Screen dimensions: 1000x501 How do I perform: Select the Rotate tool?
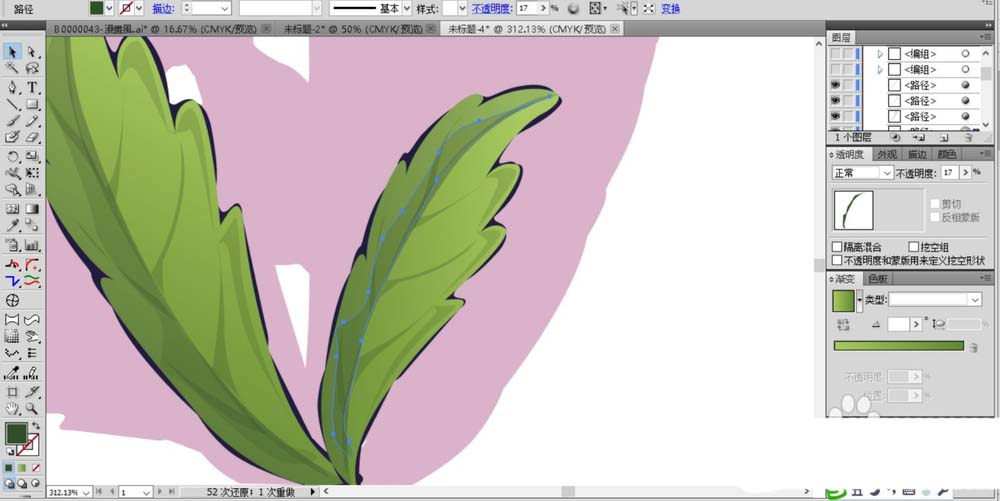click(12, 156)
